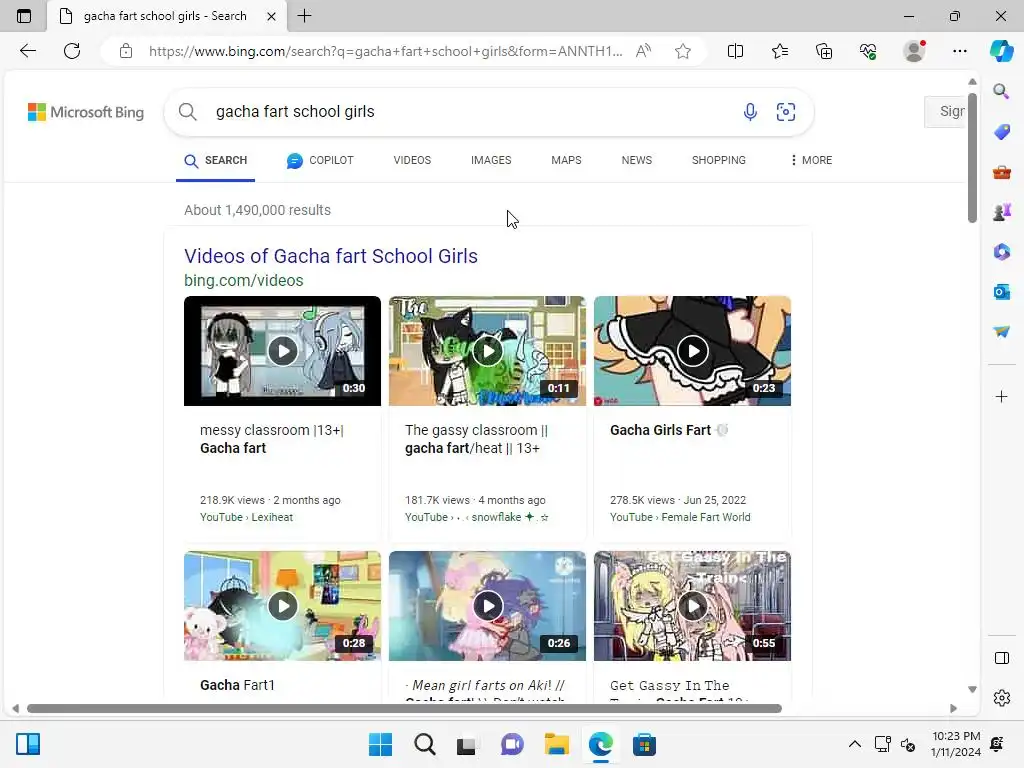Open the taskbar clock and date
The width and height of the screenshot is (1024, 768).
coord(956,744)
